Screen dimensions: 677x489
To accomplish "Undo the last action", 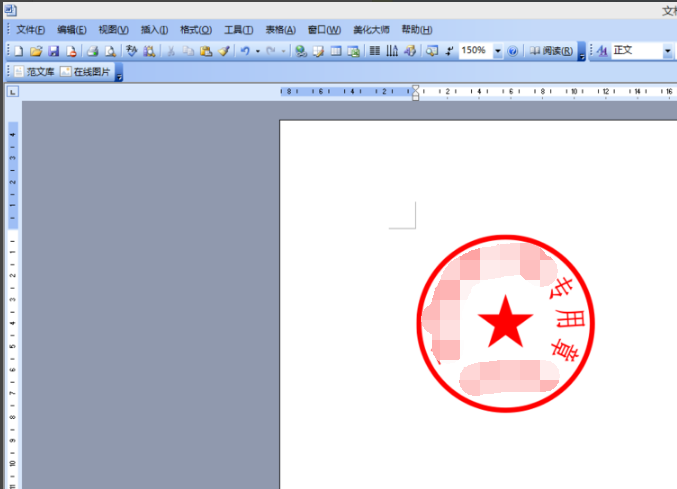I will coord(245,51).
